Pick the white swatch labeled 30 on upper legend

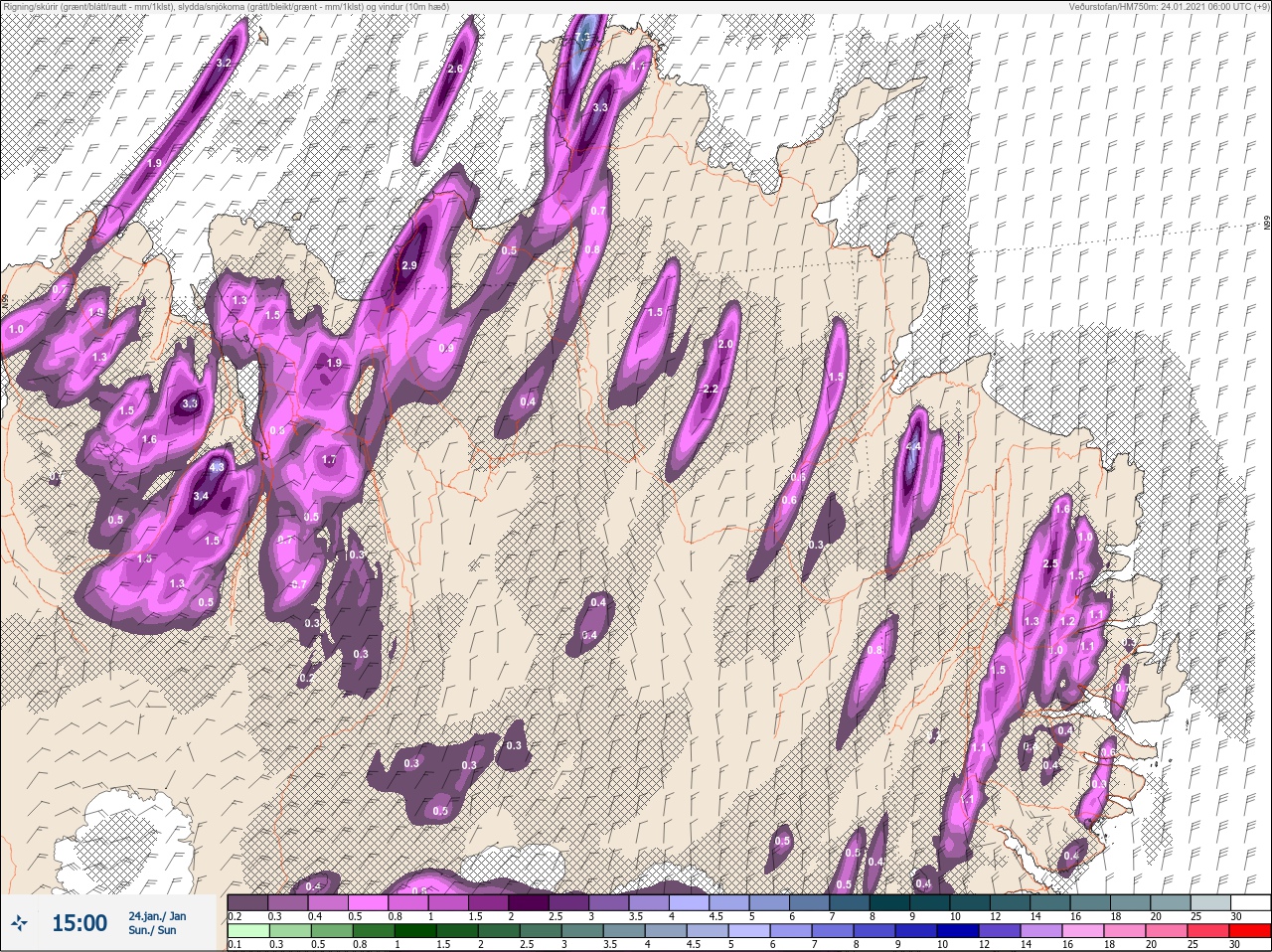[x=1250, y=902]
